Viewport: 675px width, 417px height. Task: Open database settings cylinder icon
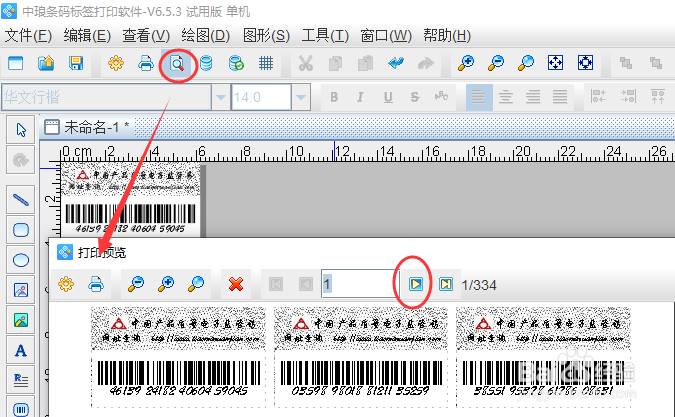coord(206,63)
